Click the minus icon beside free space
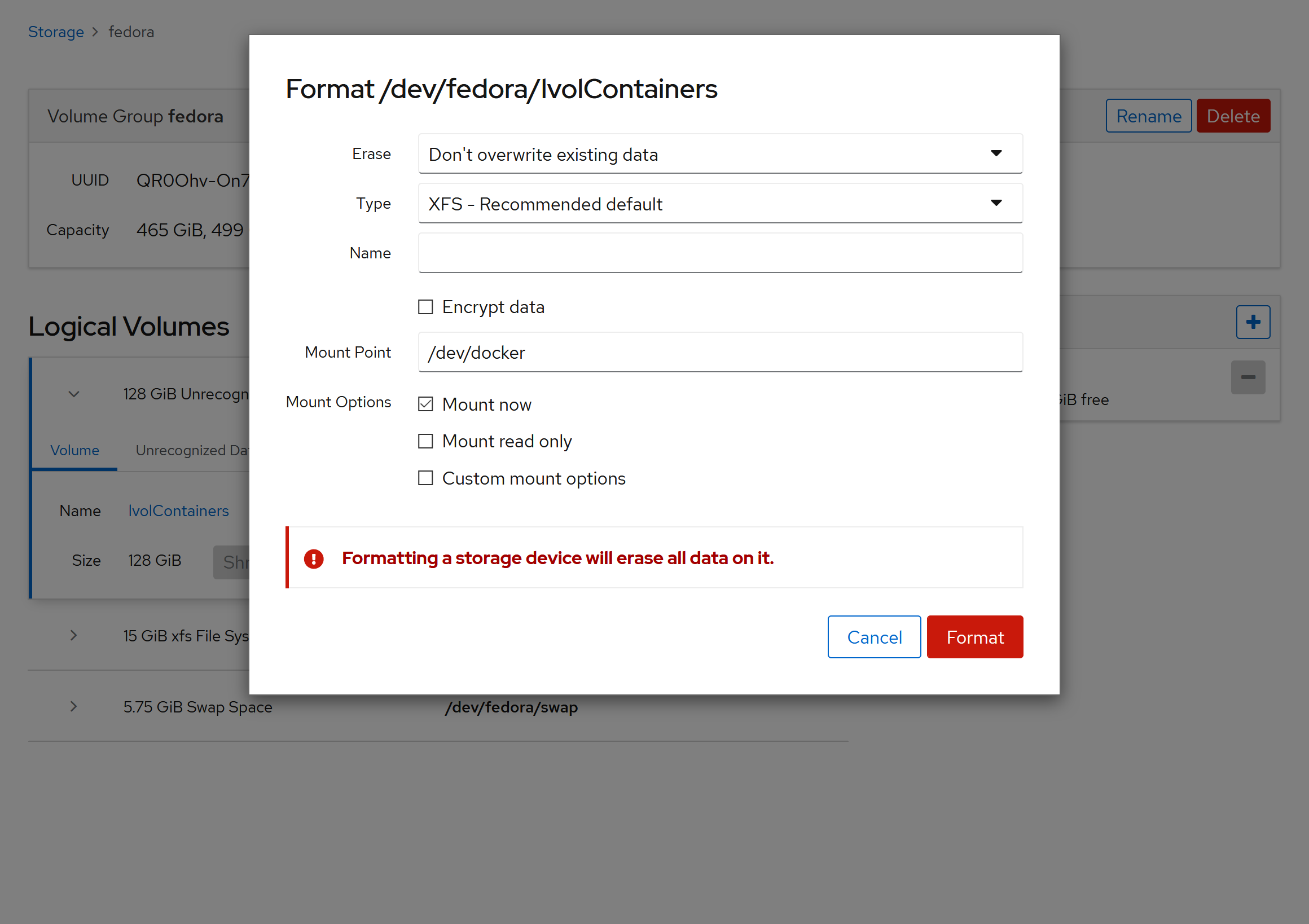Viewport: 1309px width, 924px height. coord(1247,377)
